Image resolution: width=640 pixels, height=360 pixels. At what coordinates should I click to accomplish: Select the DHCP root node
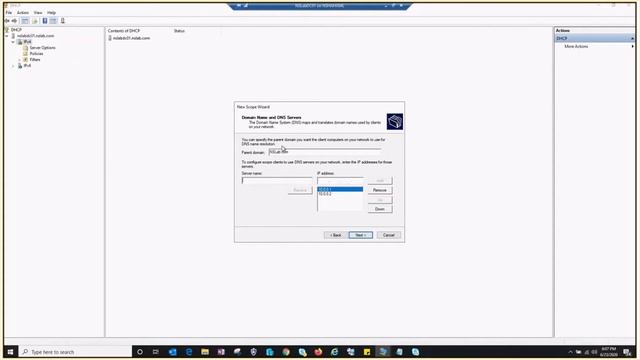(16, 30)
